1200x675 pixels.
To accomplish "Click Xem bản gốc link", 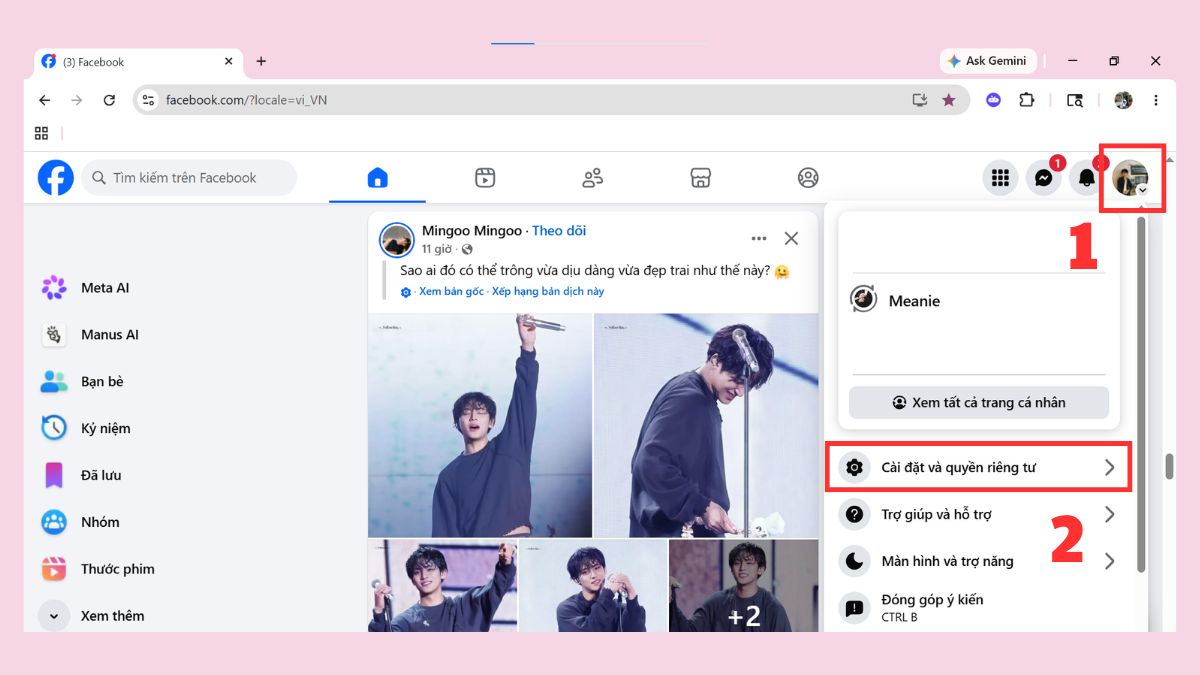I will pos(451,292).
